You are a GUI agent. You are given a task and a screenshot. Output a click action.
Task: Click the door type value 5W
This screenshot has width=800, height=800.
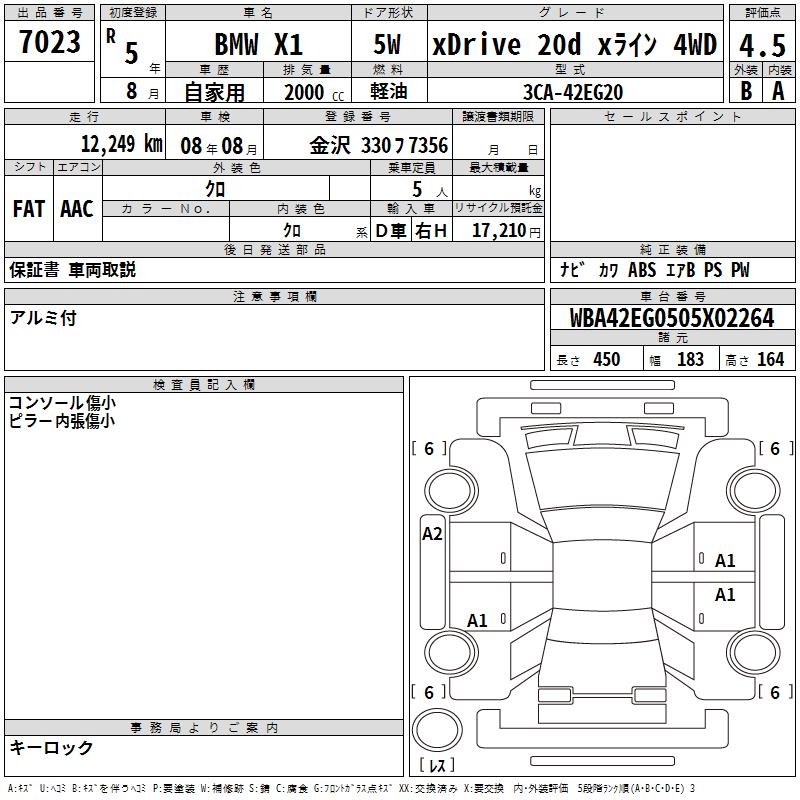(x=388, y=44)
